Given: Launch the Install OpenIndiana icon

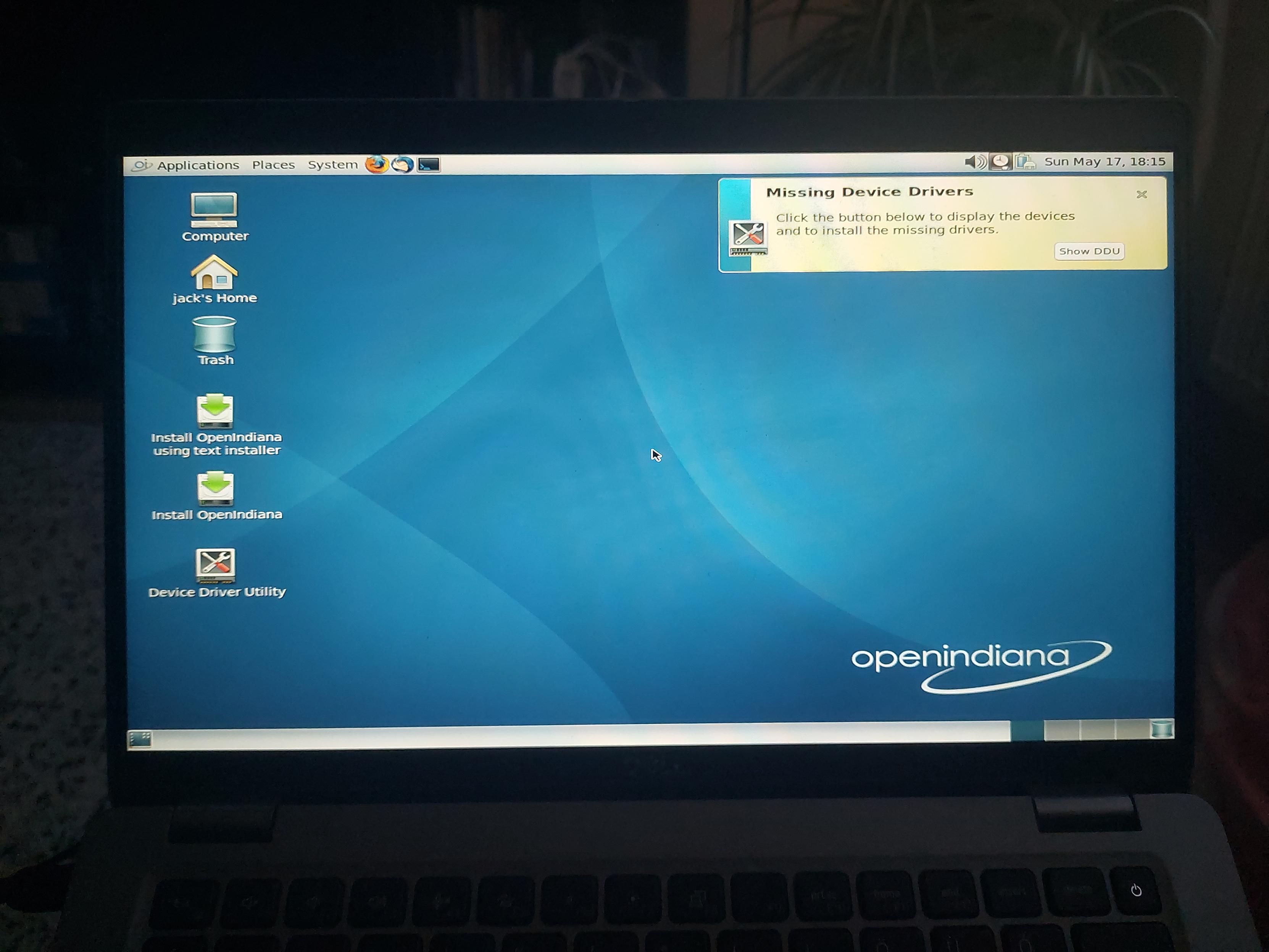Looking at the screenshot, I should (216, 496).
